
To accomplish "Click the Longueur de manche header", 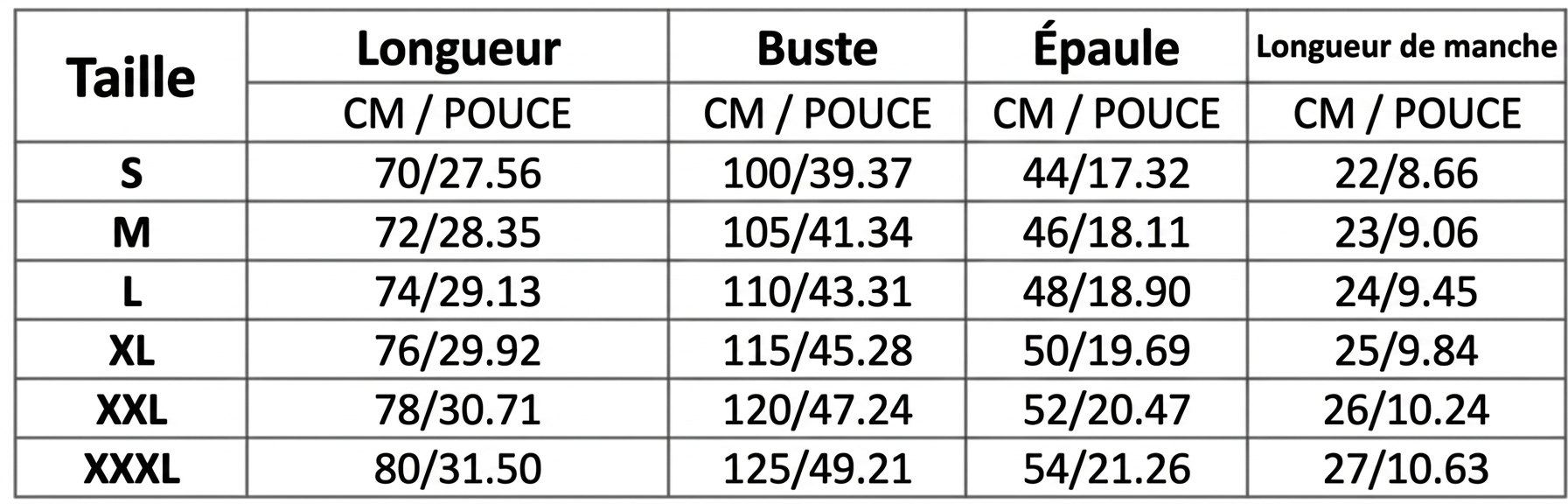I will point(1406,47).
